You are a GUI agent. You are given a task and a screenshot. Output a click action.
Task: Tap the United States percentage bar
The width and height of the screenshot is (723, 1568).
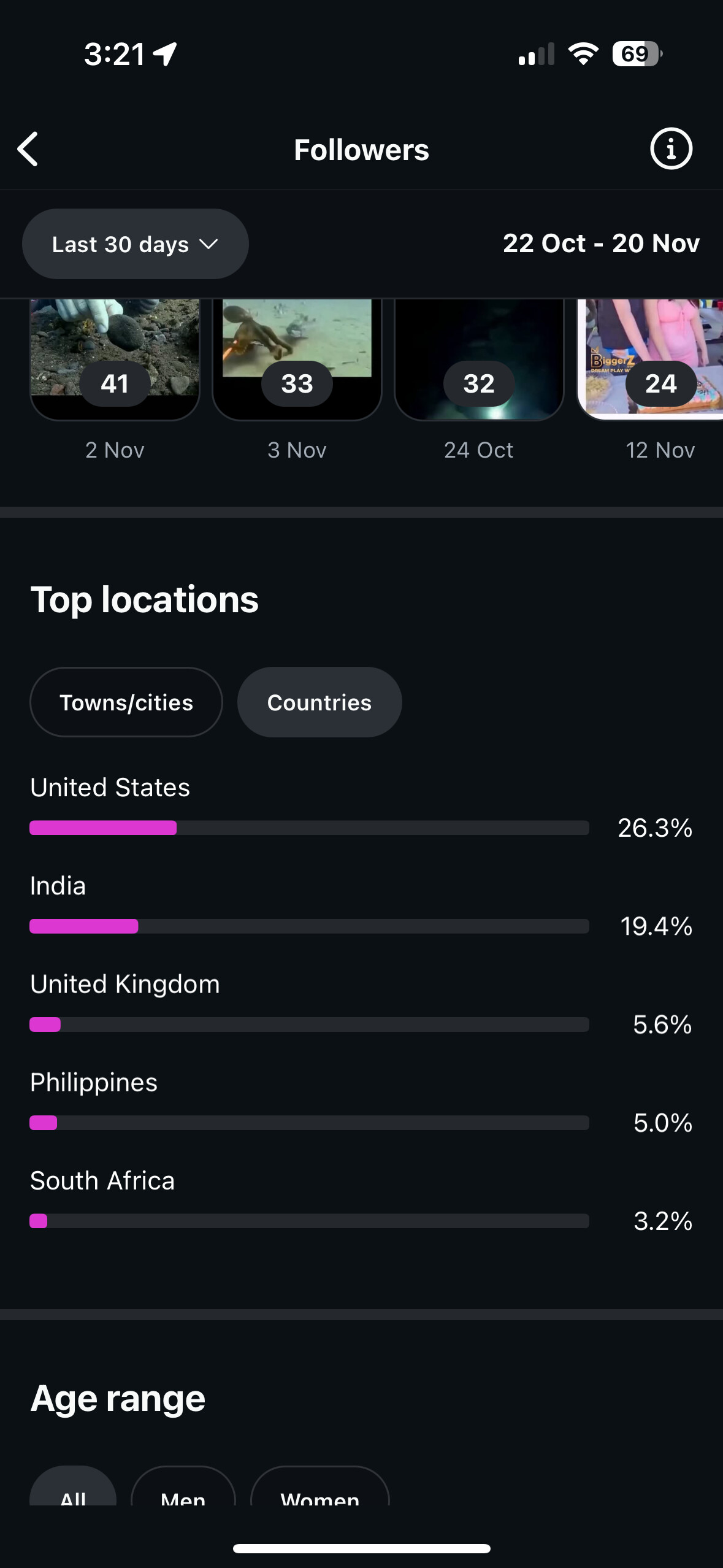(x=309, y=828)
